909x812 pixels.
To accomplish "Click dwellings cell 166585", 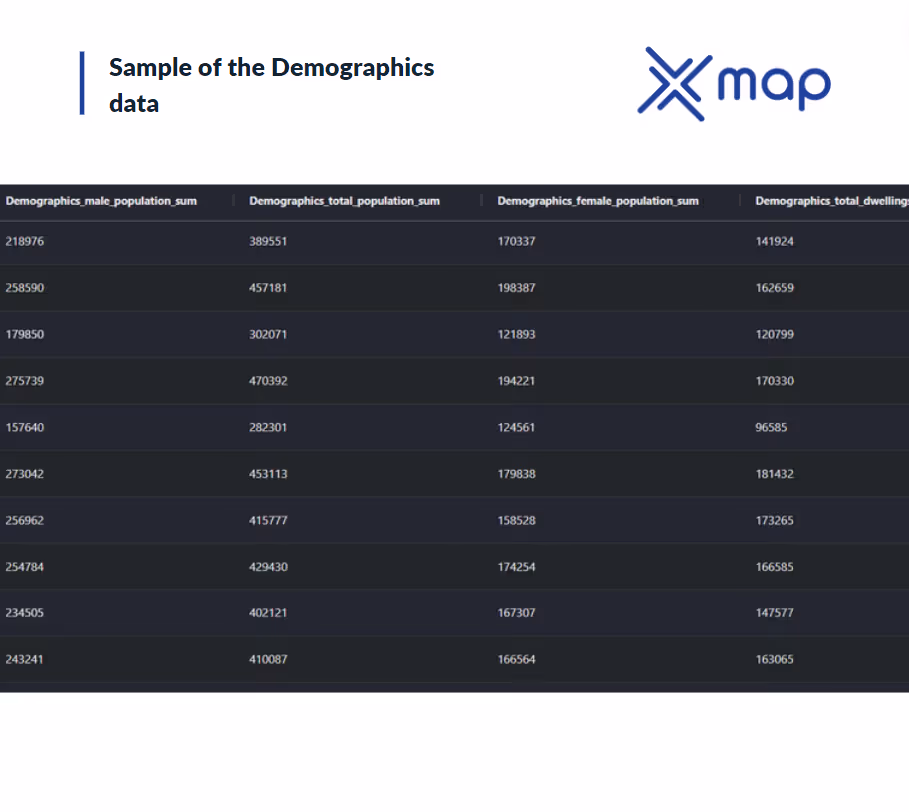I will coord(775,567).
